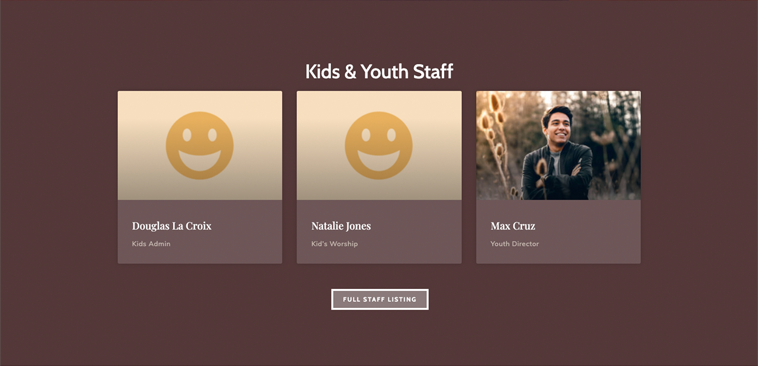Image resolution: width=758 pixels, height=366 pixels.
Task: Click the Kid's Worship role label
Action: (x=335, y=244)
